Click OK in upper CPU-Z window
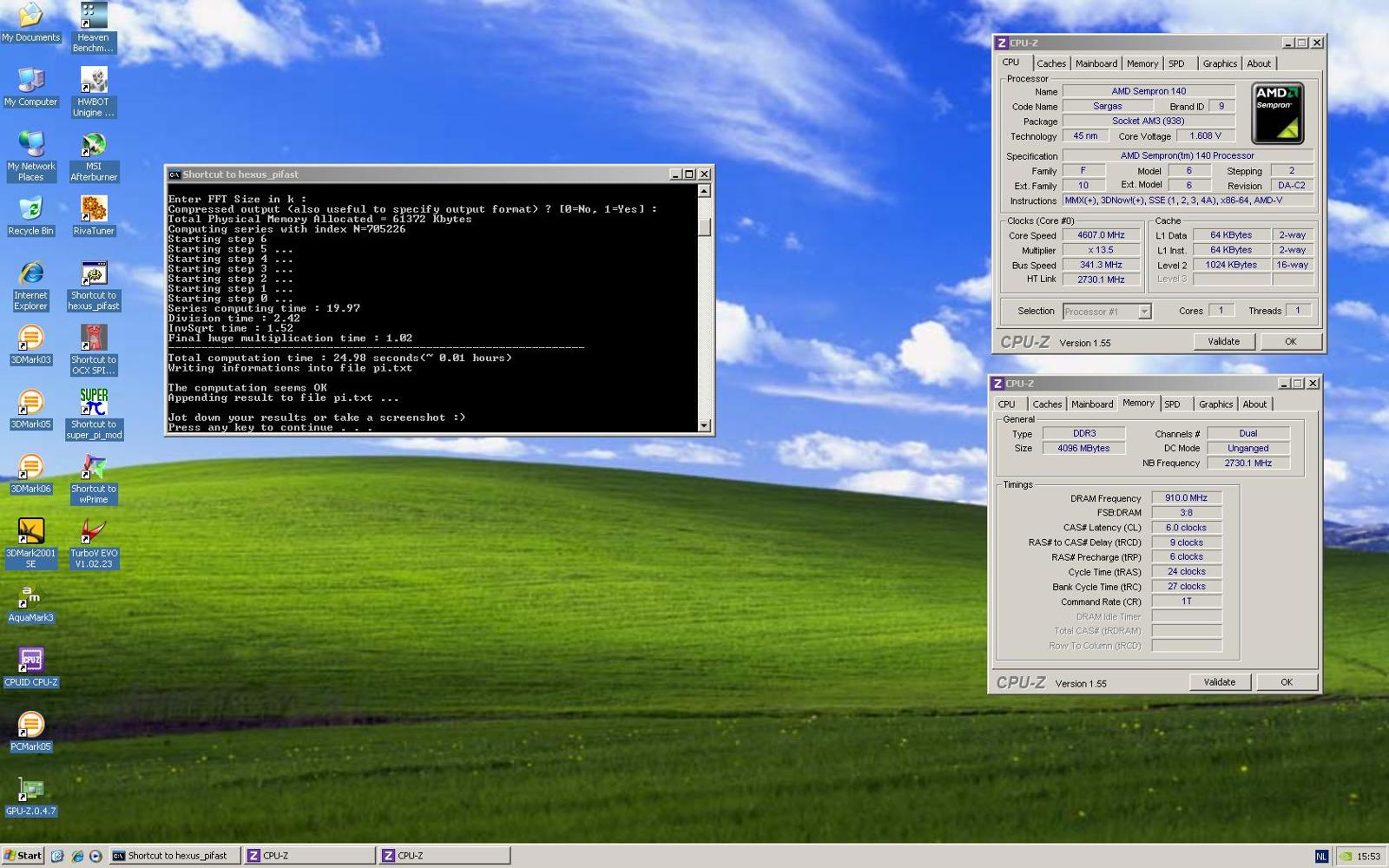Screen dimensions: 1389x868 tap(1290, 341)
